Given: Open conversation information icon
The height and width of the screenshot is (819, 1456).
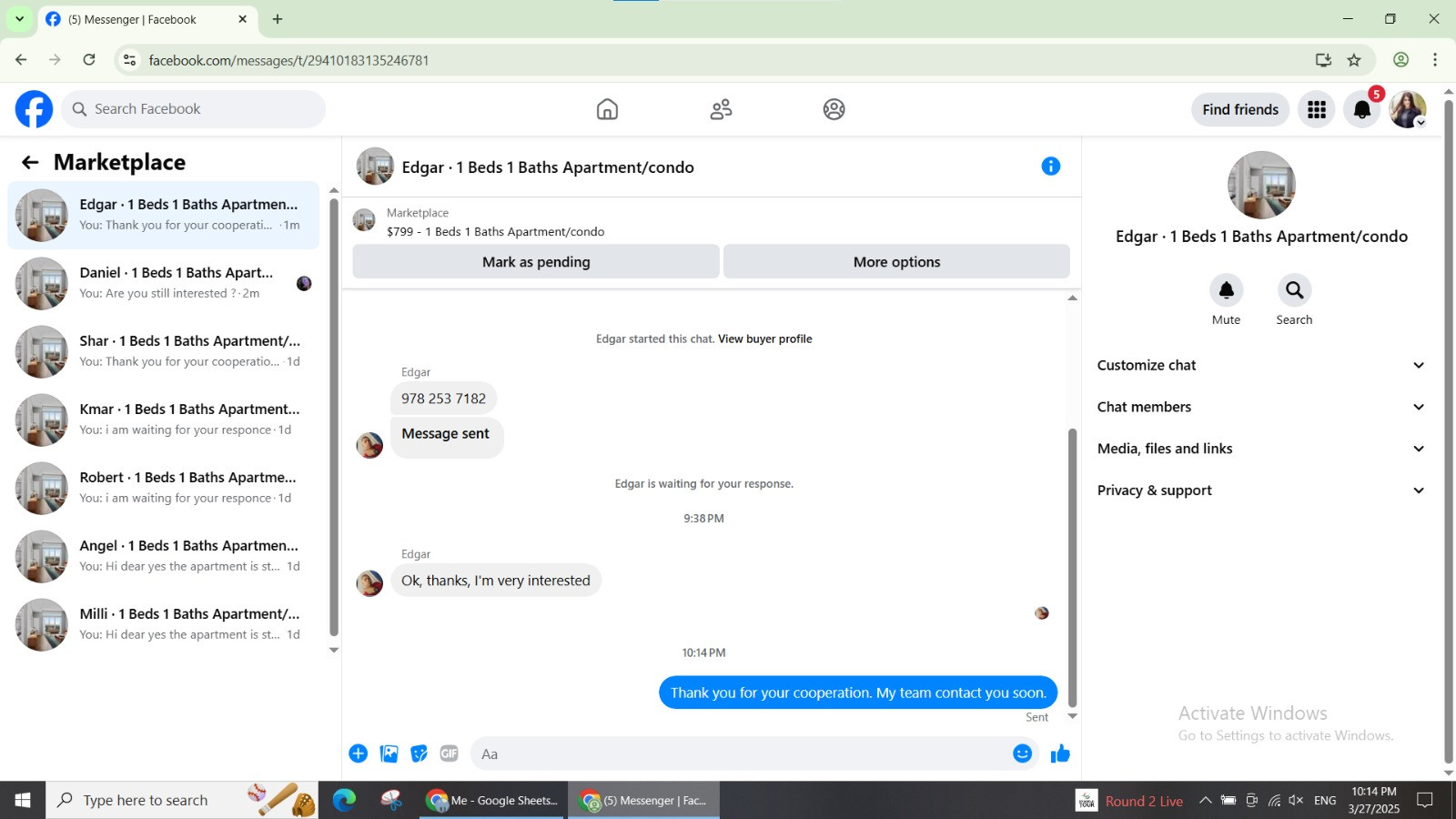Looking at the screenshot, I should click(1051, 167).
